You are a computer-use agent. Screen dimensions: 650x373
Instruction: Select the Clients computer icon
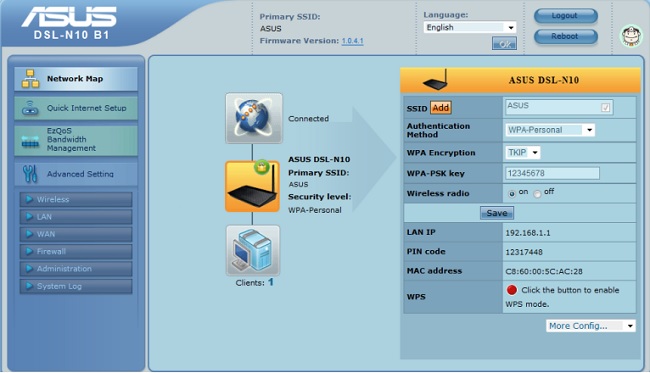252,251
